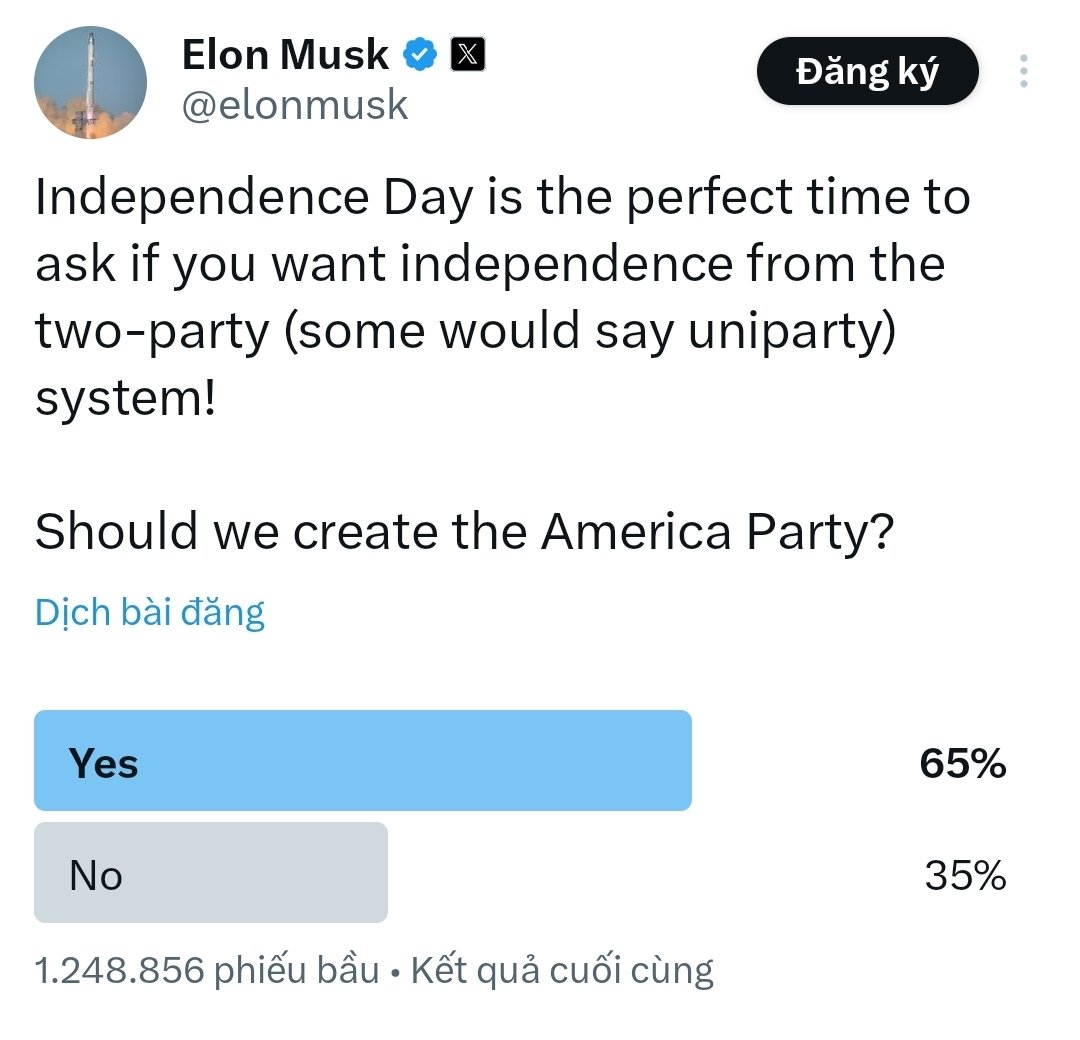Click the Đăng ký subscribe button
The image size is (1080, 1040).
pos(867,71)
